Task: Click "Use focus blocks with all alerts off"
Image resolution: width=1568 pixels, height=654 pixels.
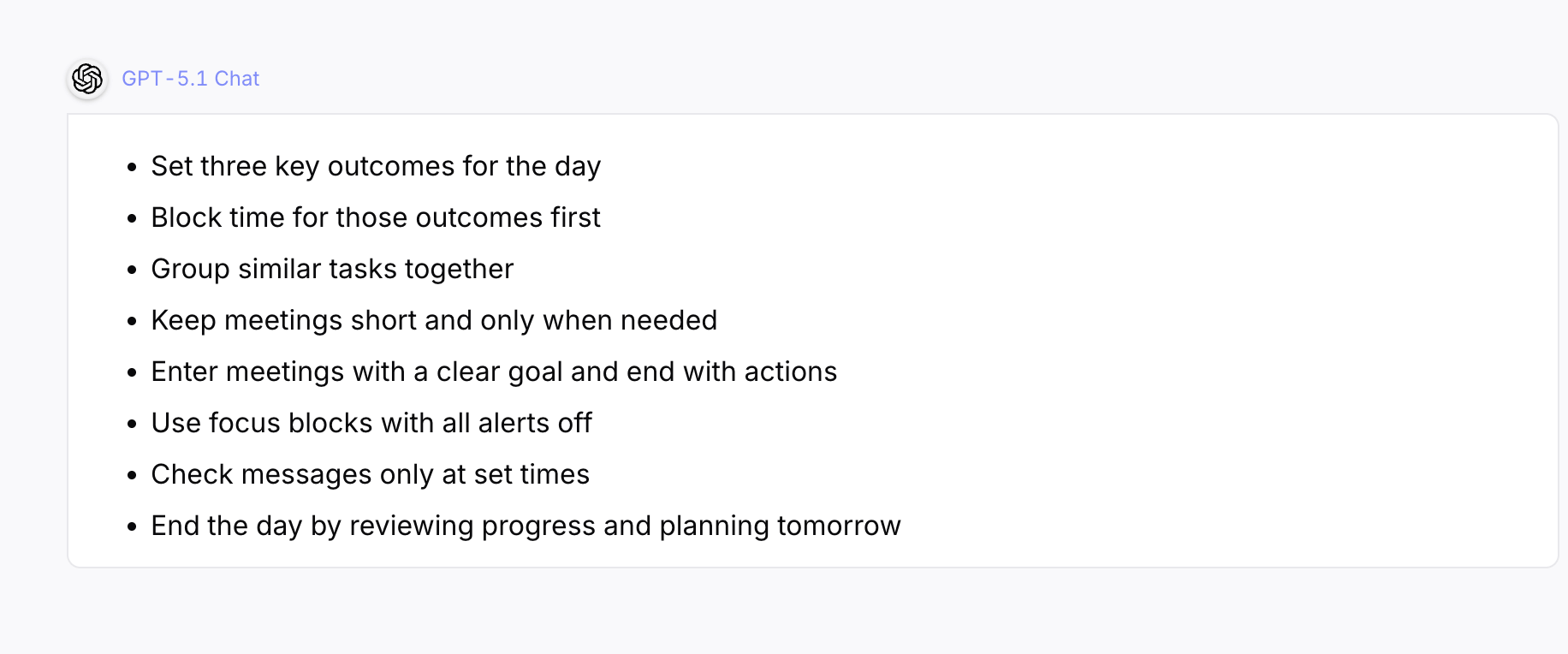Action: [371, 423]
